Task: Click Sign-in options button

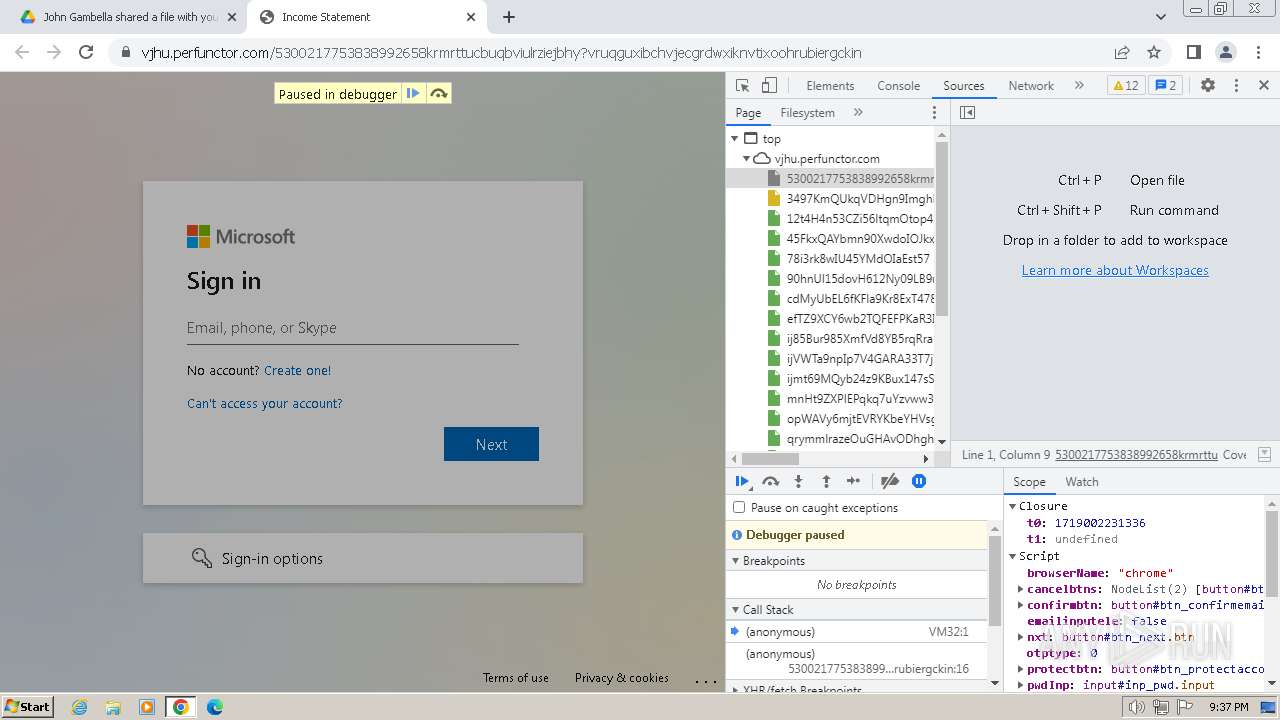Action: [363, 558]
